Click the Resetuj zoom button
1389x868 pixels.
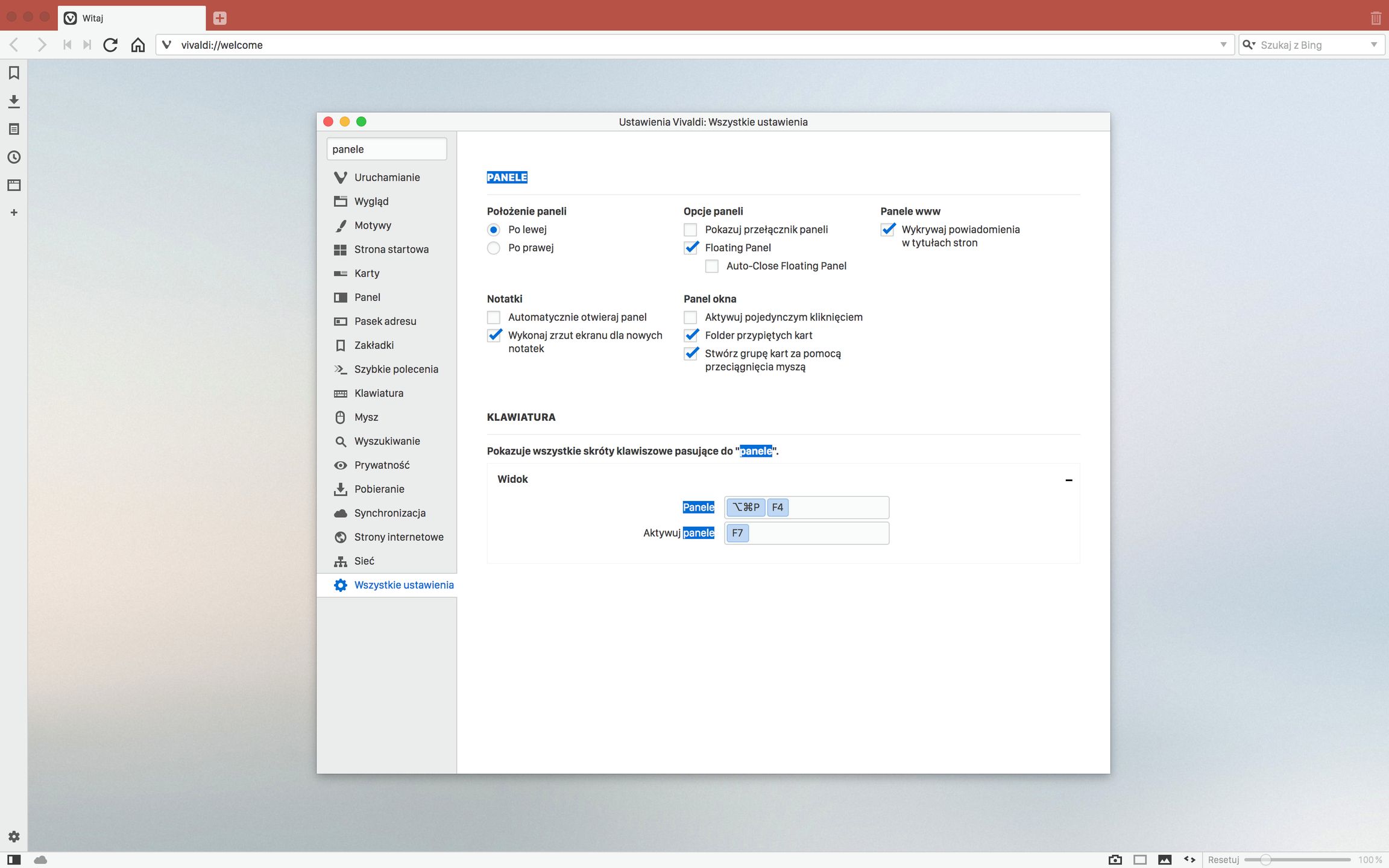click(x=1223, y=860)
